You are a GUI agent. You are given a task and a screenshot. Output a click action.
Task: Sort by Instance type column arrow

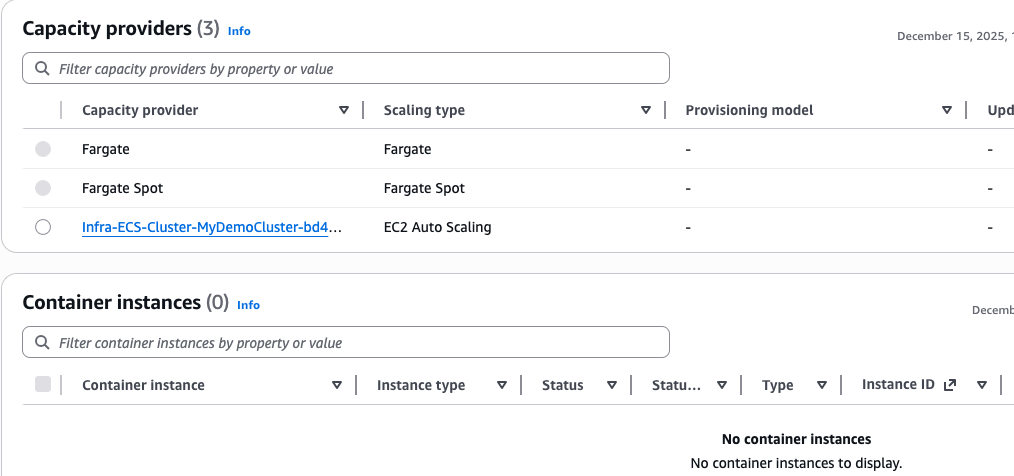502,385
